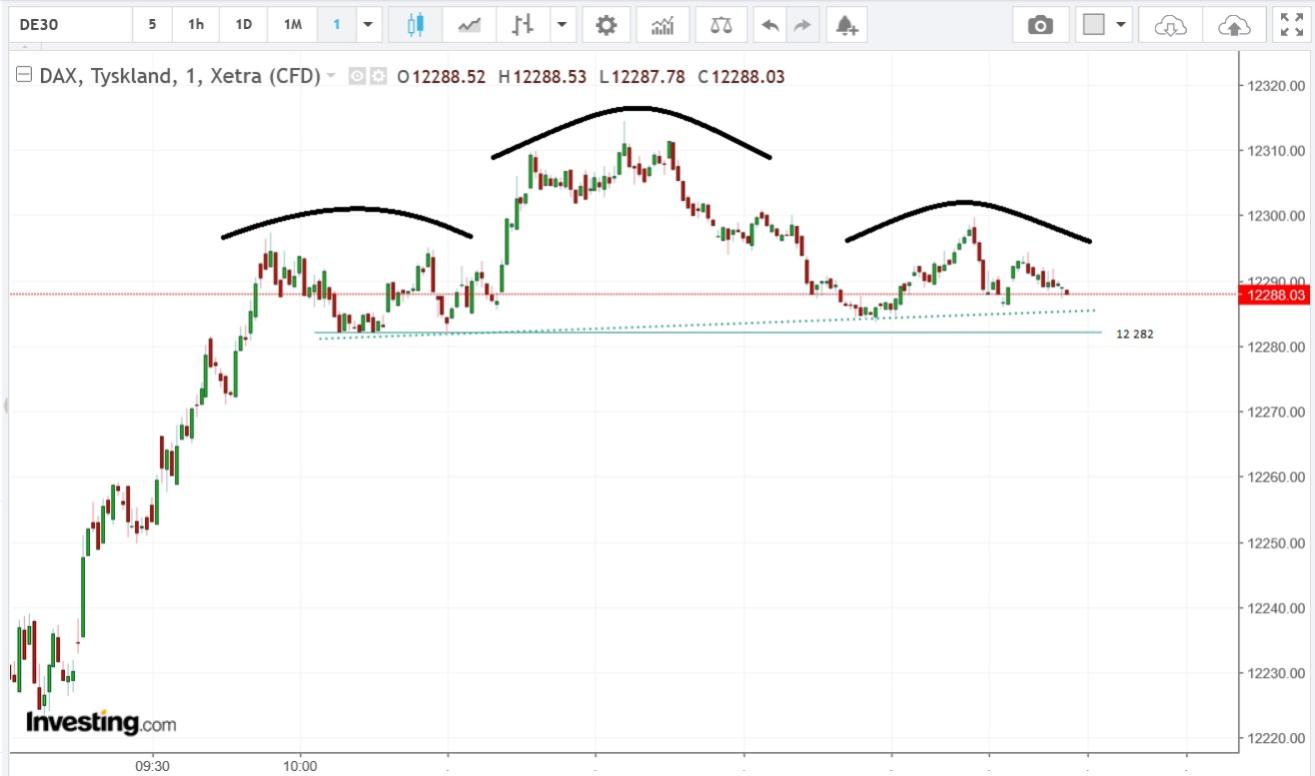Viewport: 1315px width, 776px height.
Task: Select the bar chart style icon
Action: coord(521,25)
